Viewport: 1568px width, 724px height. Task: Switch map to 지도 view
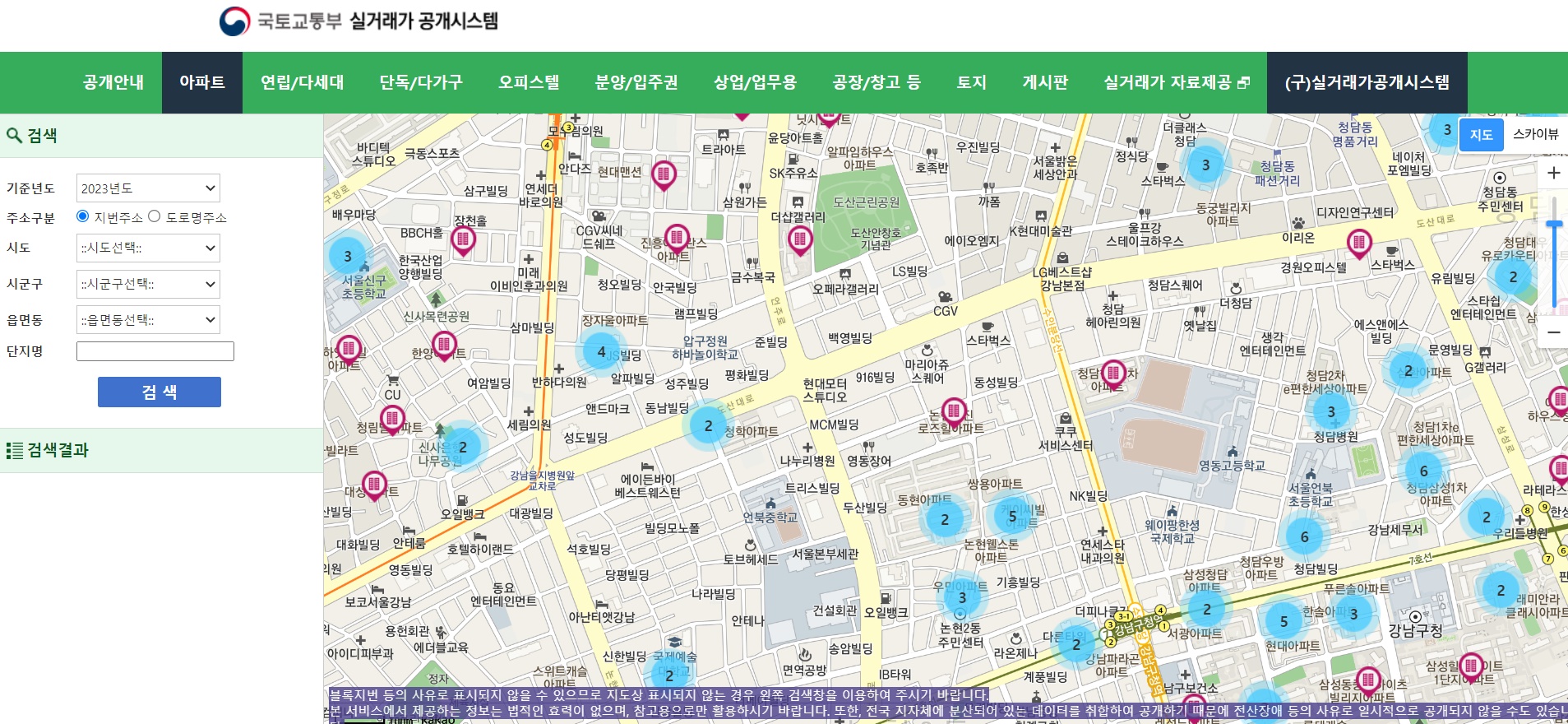click(1481, 135)
